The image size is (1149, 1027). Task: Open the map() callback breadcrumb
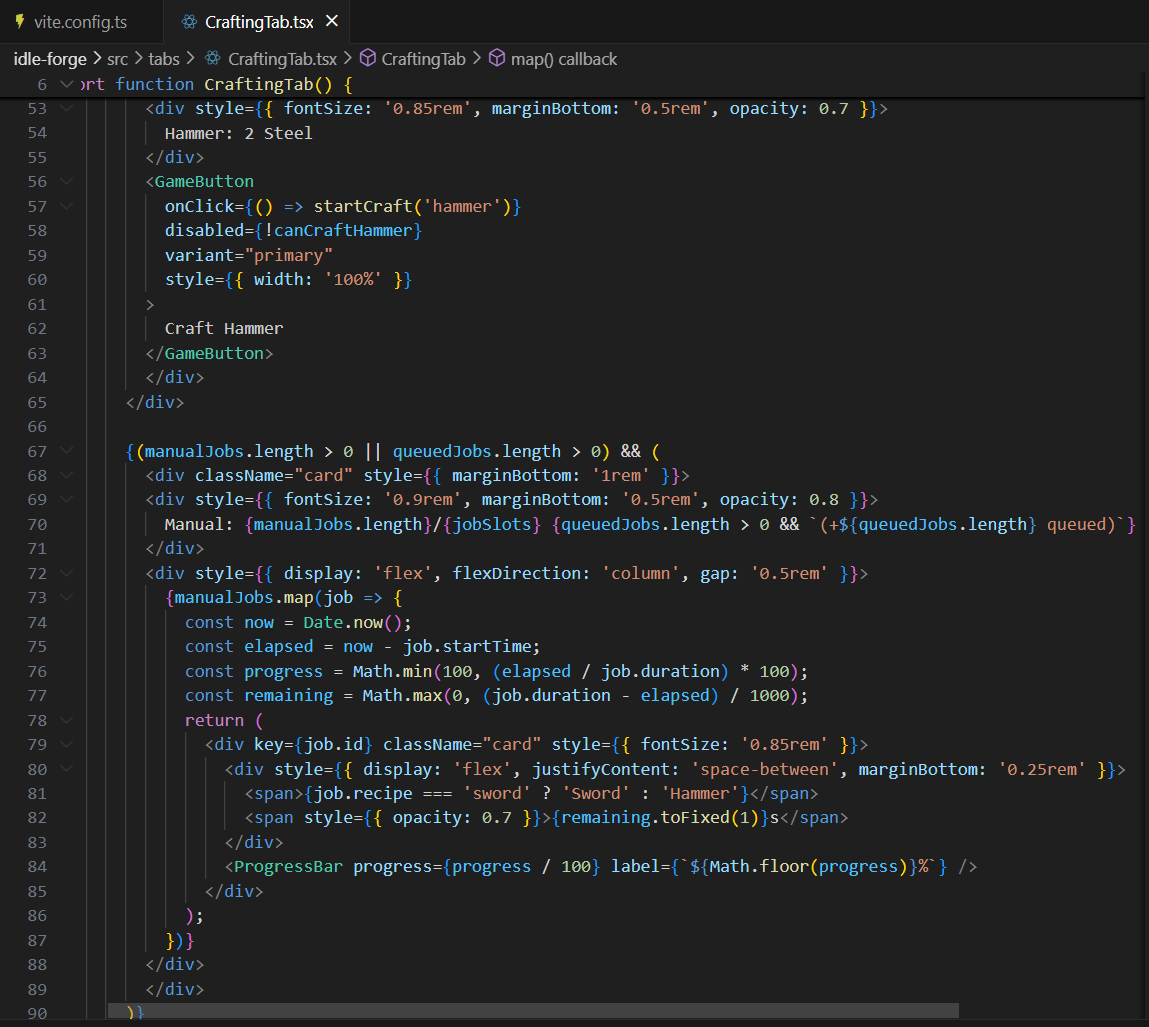pos(563,59)
